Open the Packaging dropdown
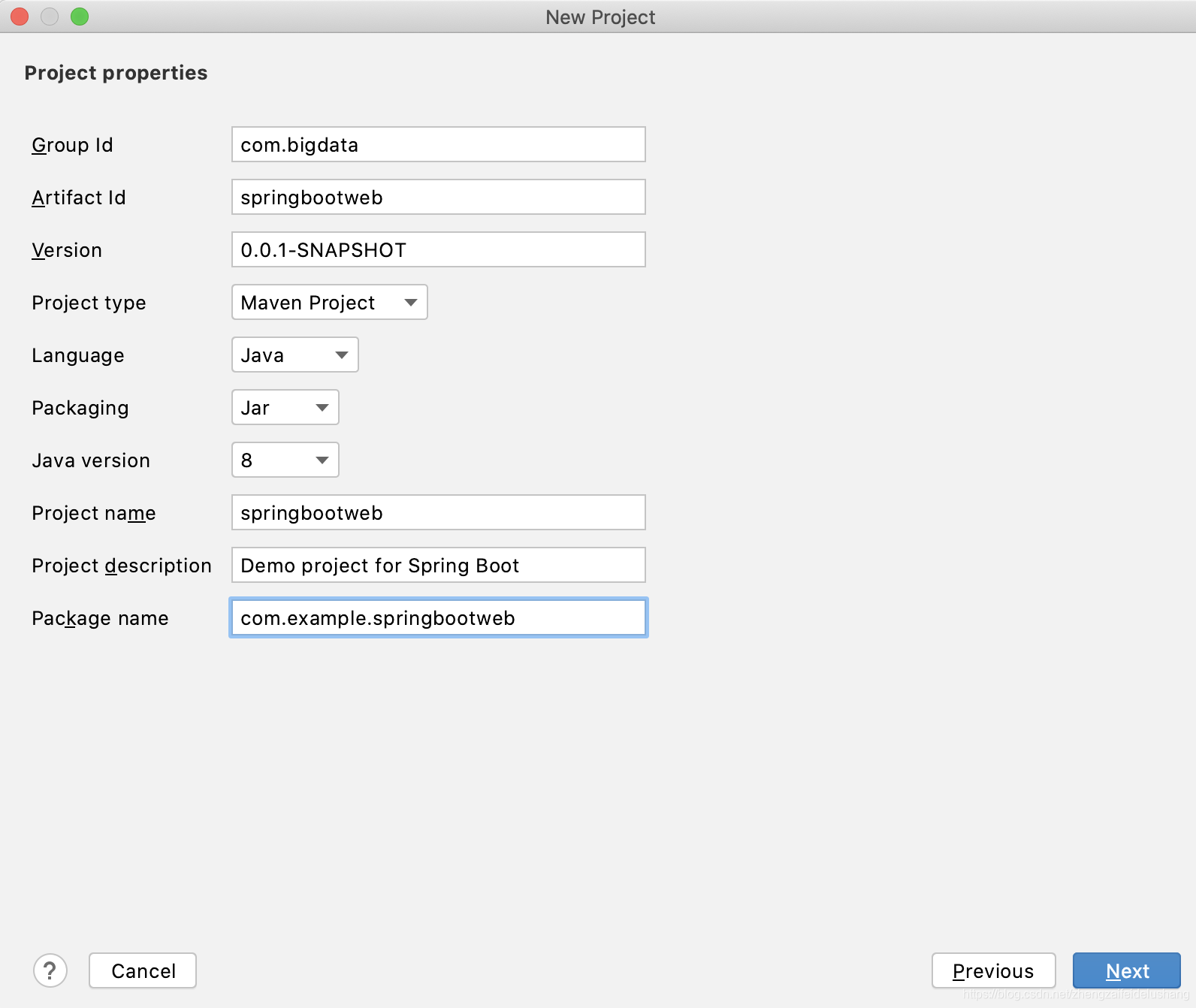The image size is (1196, 1008). point(285,407)
